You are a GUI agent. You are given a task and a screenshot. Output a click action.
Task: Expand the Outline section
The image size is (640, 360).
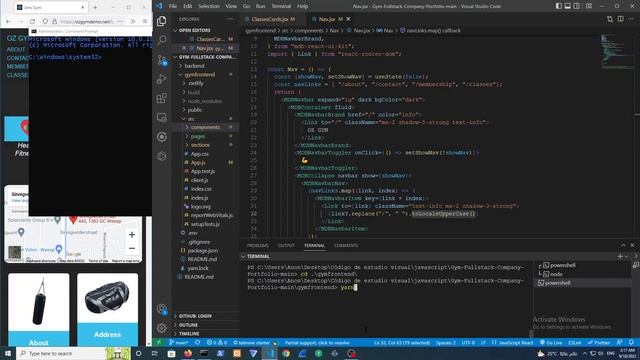(x=188, y=325)
